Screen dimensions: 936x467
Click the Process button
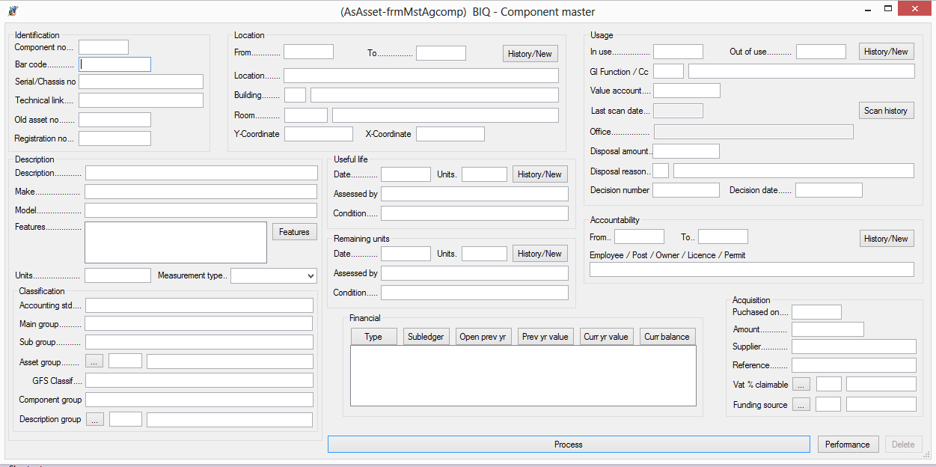(x=569, y=444)
